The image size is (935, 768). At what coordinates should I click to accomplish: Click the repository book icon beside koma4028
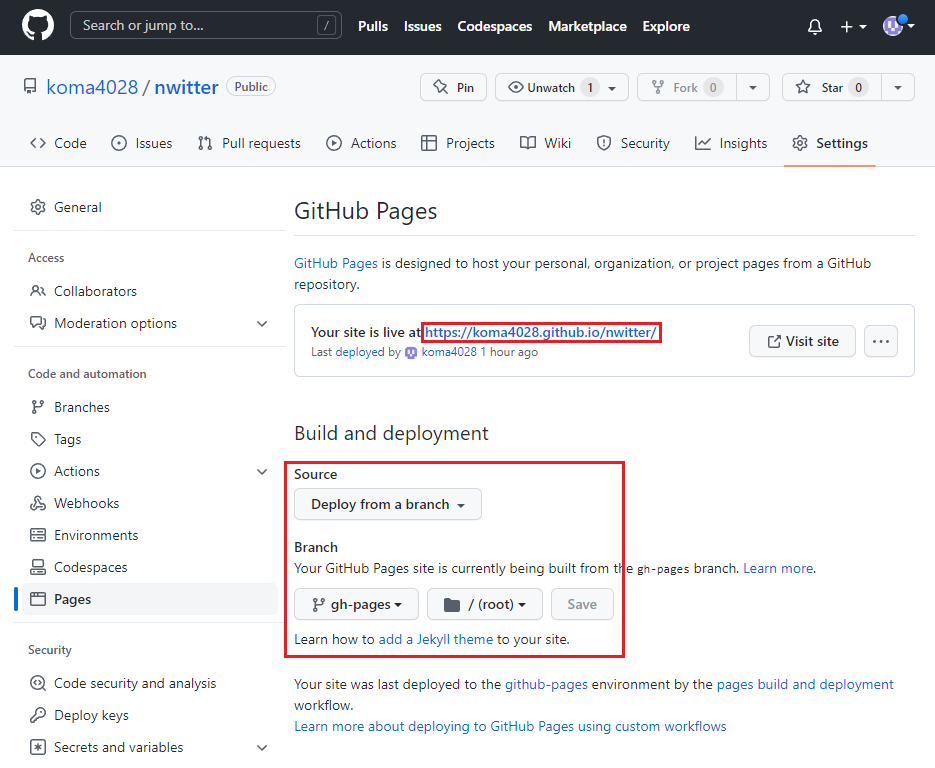pyautogui.click(x=30, y=86)
